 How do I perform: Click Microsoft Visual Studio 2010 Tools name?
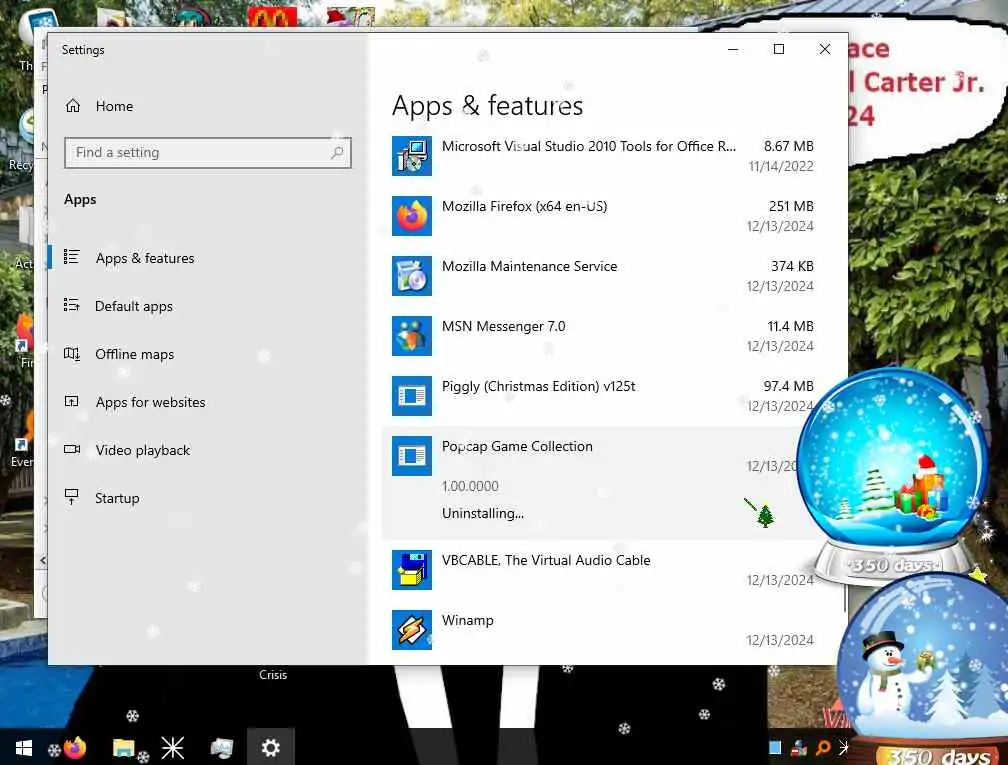click(x=588, y=147)
